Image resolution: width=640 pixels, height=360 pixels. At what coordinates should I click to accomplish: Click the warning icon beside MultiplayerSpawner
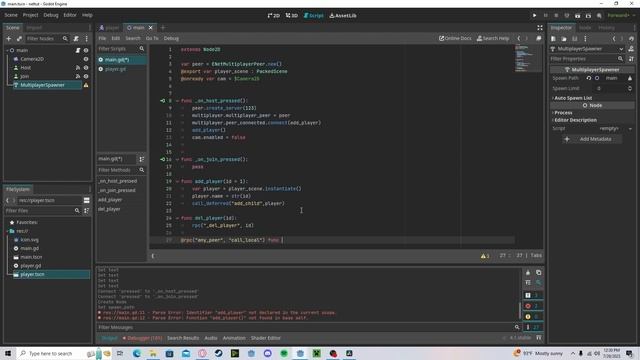(x=86, y=85)
